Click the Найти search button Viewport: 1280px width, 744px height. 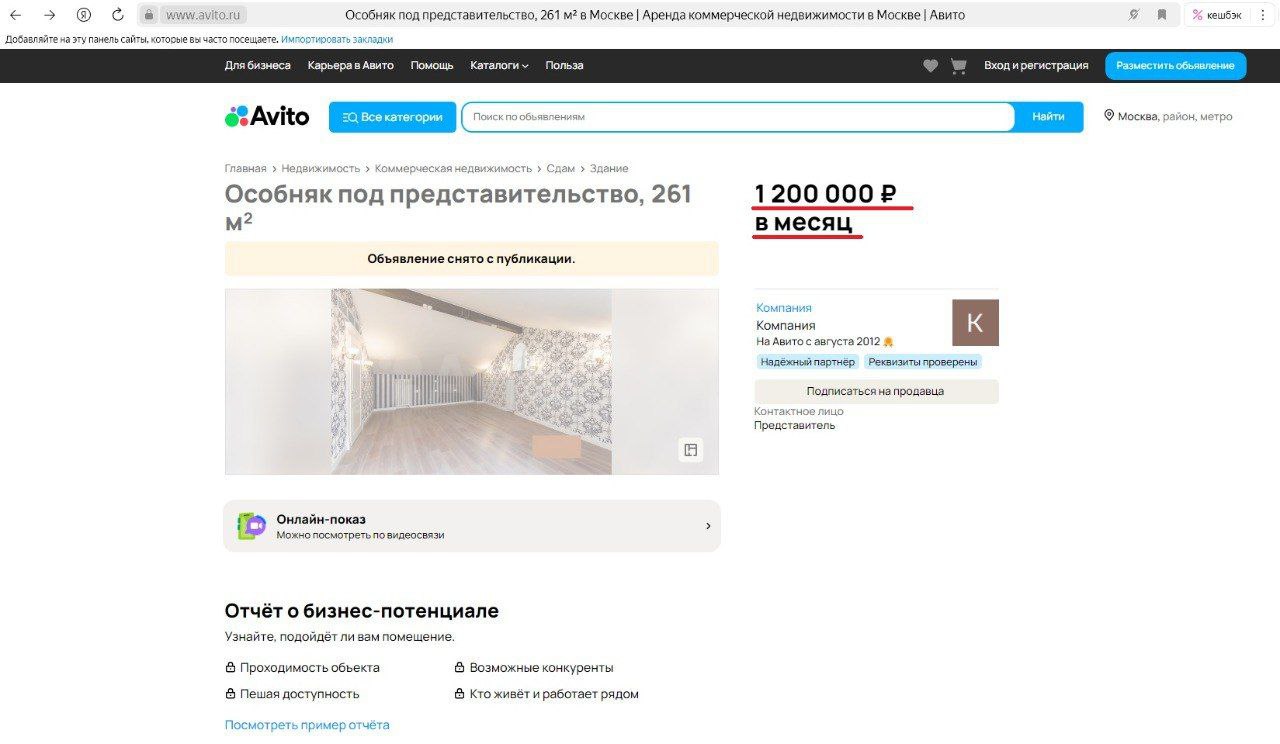coord(1048,117)
